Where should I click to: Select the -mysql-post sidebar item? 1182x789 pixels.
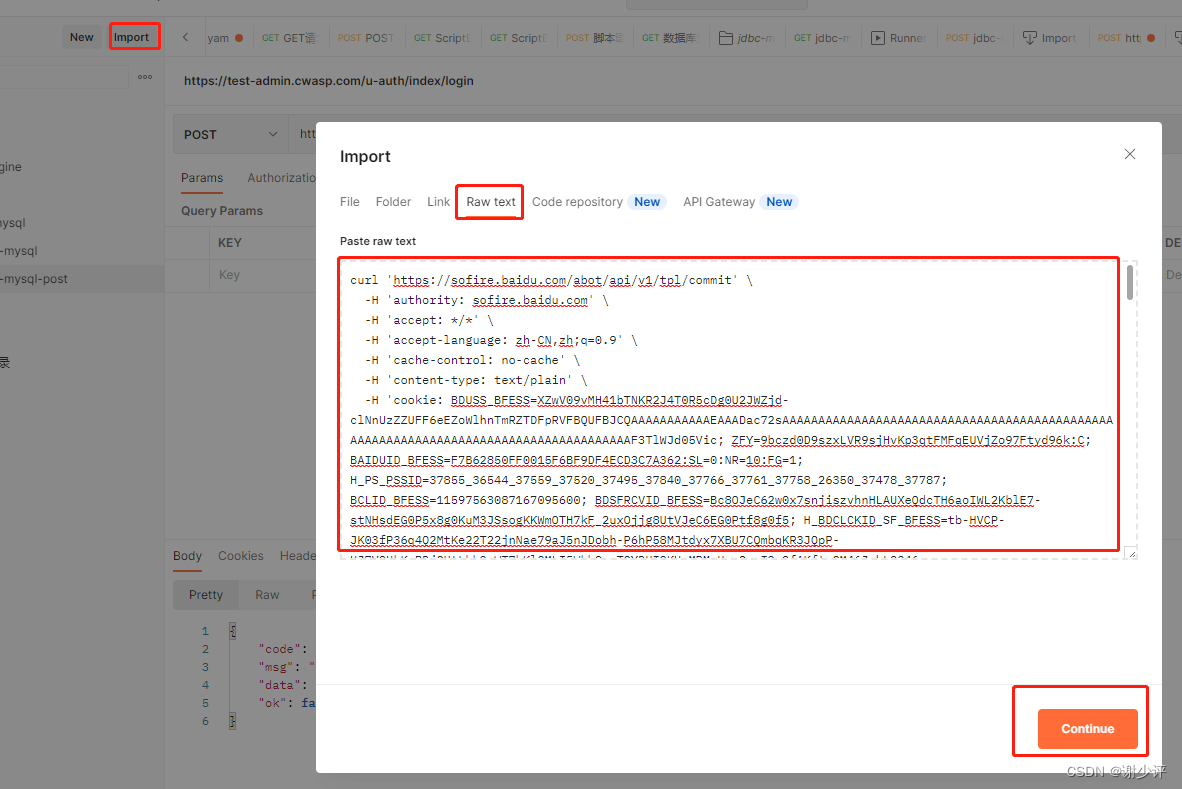81,279
